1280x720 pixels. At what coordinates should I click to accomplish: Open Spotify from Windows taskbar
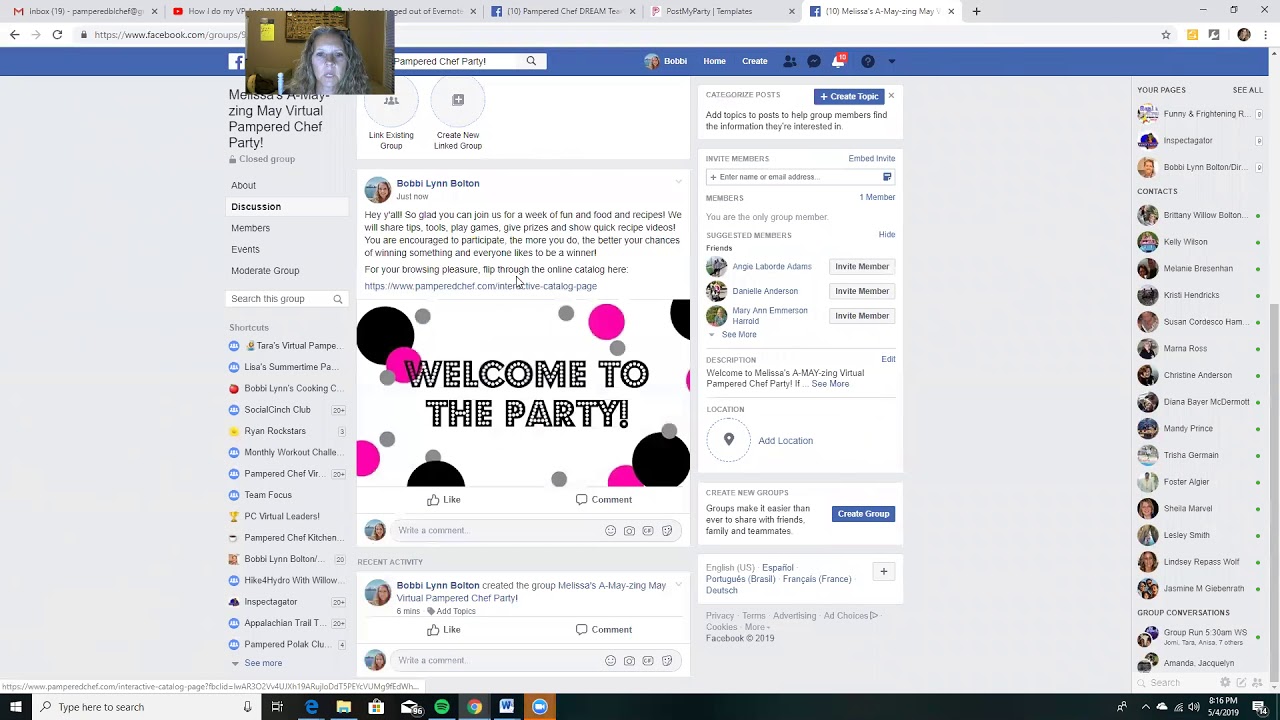(441, 707)
